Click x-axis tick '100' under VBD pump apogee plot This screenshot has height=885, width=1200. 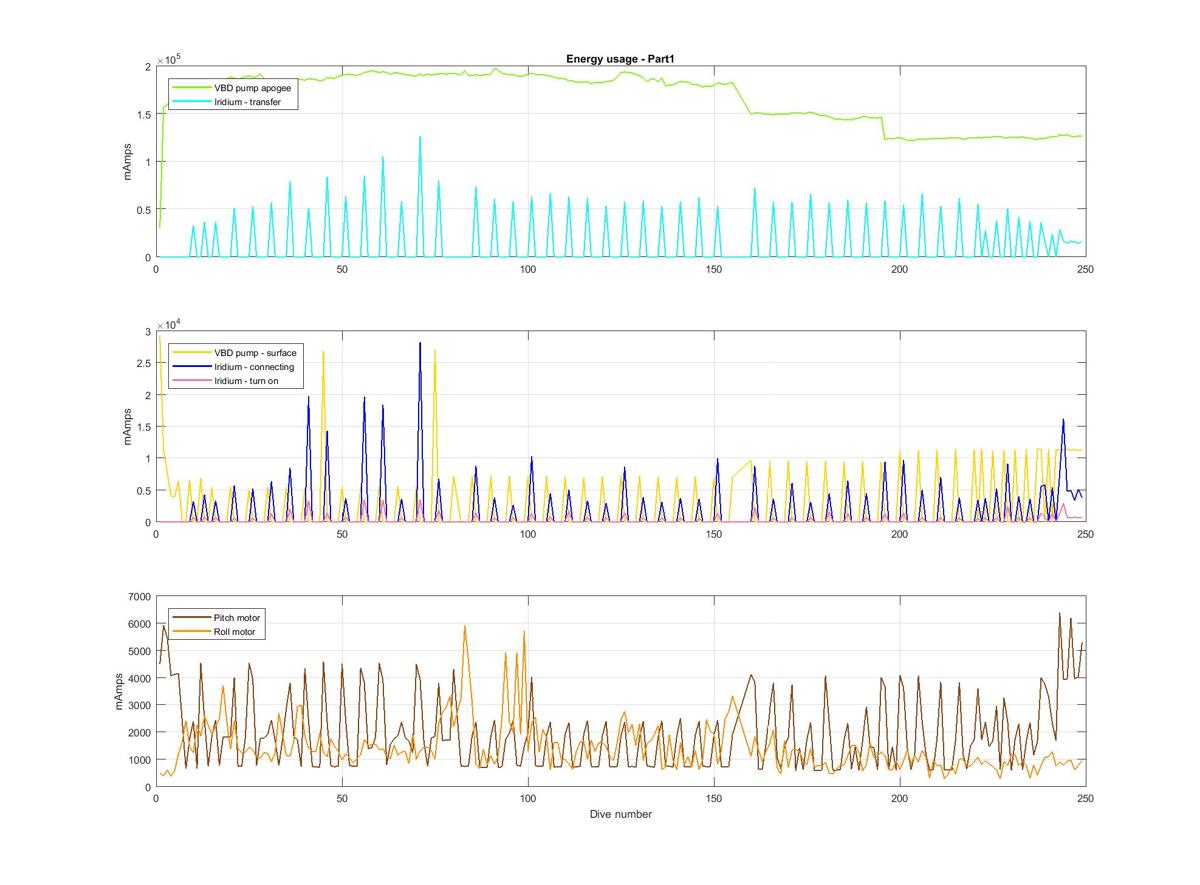528,269
